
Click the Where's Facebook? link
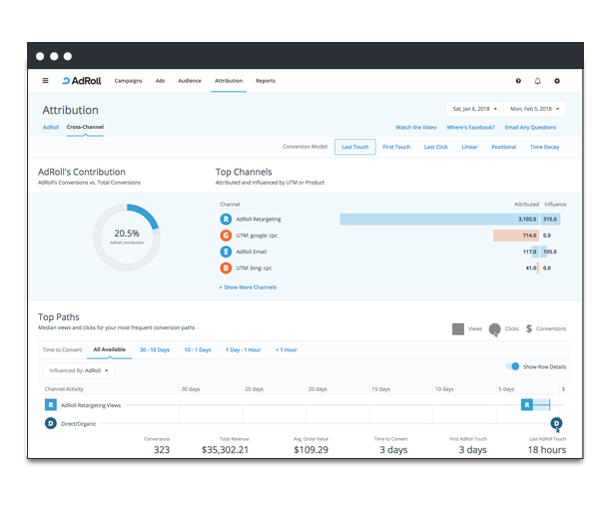coord(471,127)
